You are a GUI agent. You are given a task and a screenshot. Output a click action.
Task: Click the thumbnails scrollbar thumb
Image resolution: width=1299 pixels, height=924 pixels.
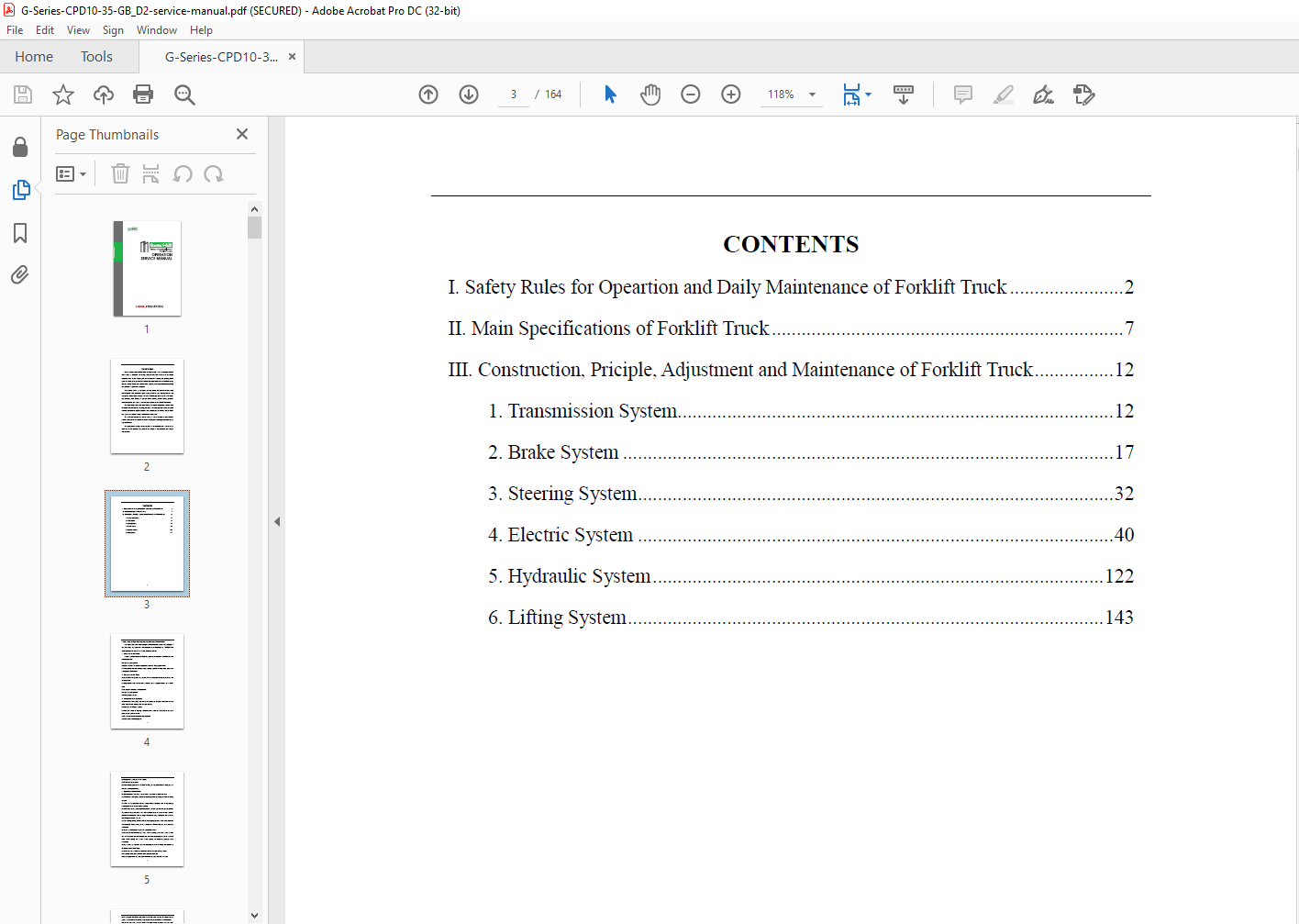pyautogui.click(x=254, y=228)
